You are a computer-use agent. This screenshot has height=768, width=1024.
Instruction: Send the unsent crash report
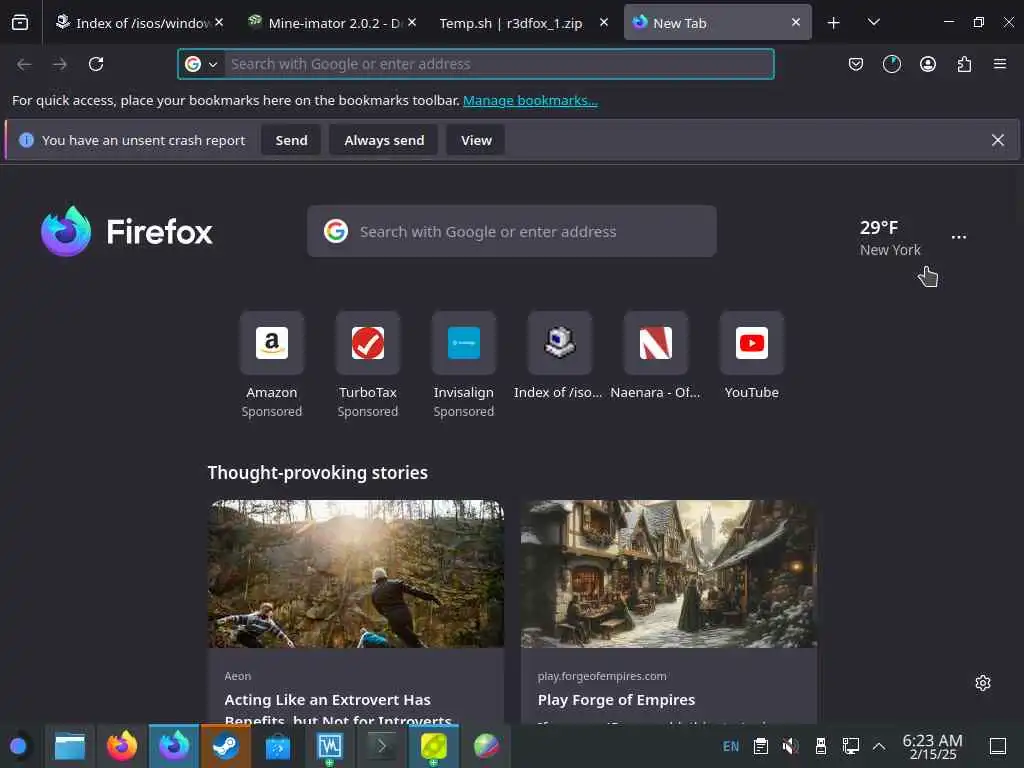[291, 140]
